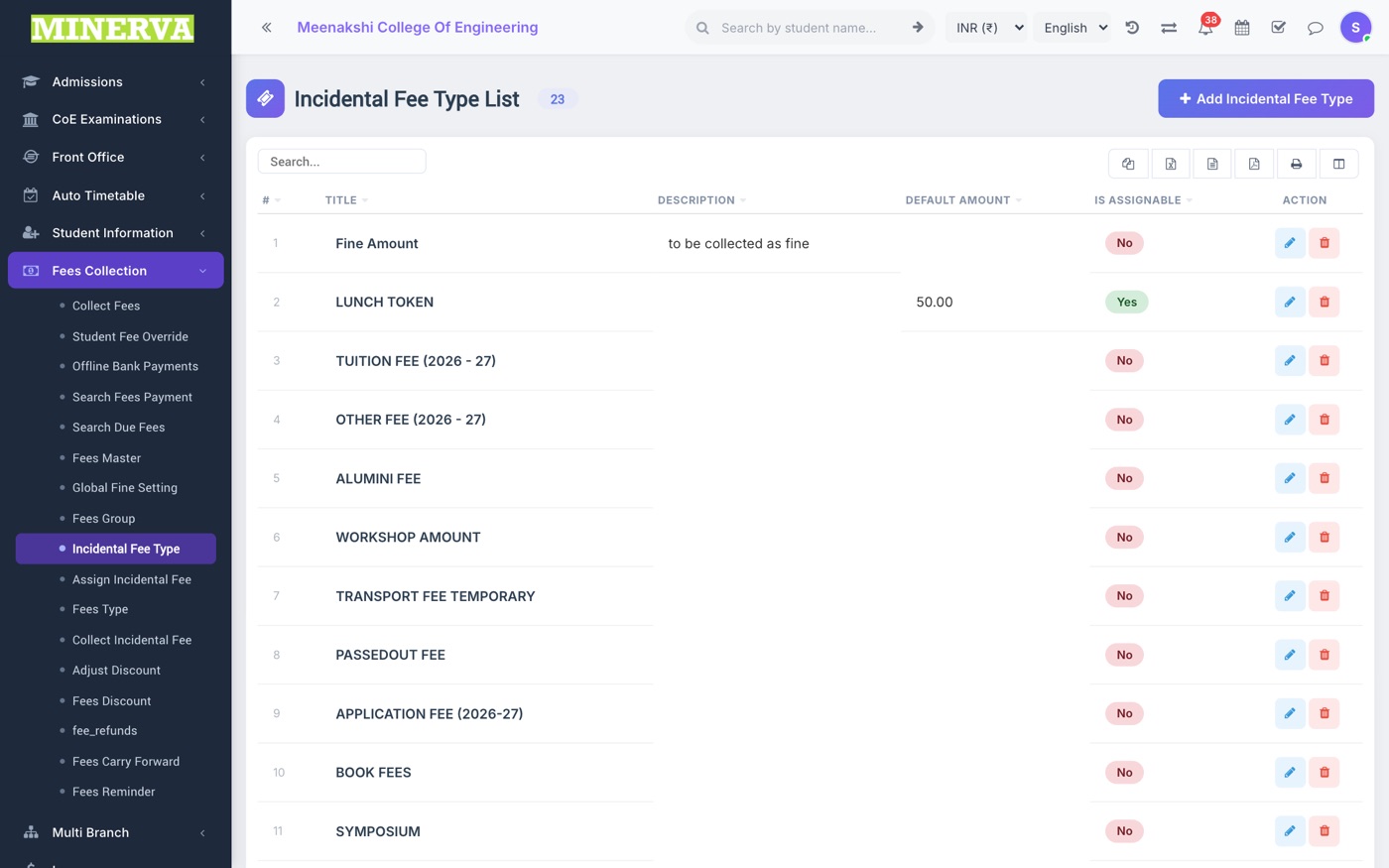The width and height of the screenshot is (1389, 868).
Task: Edit TUITION FEE (2026 - 27) row
Action: (x=1290, y=360)
